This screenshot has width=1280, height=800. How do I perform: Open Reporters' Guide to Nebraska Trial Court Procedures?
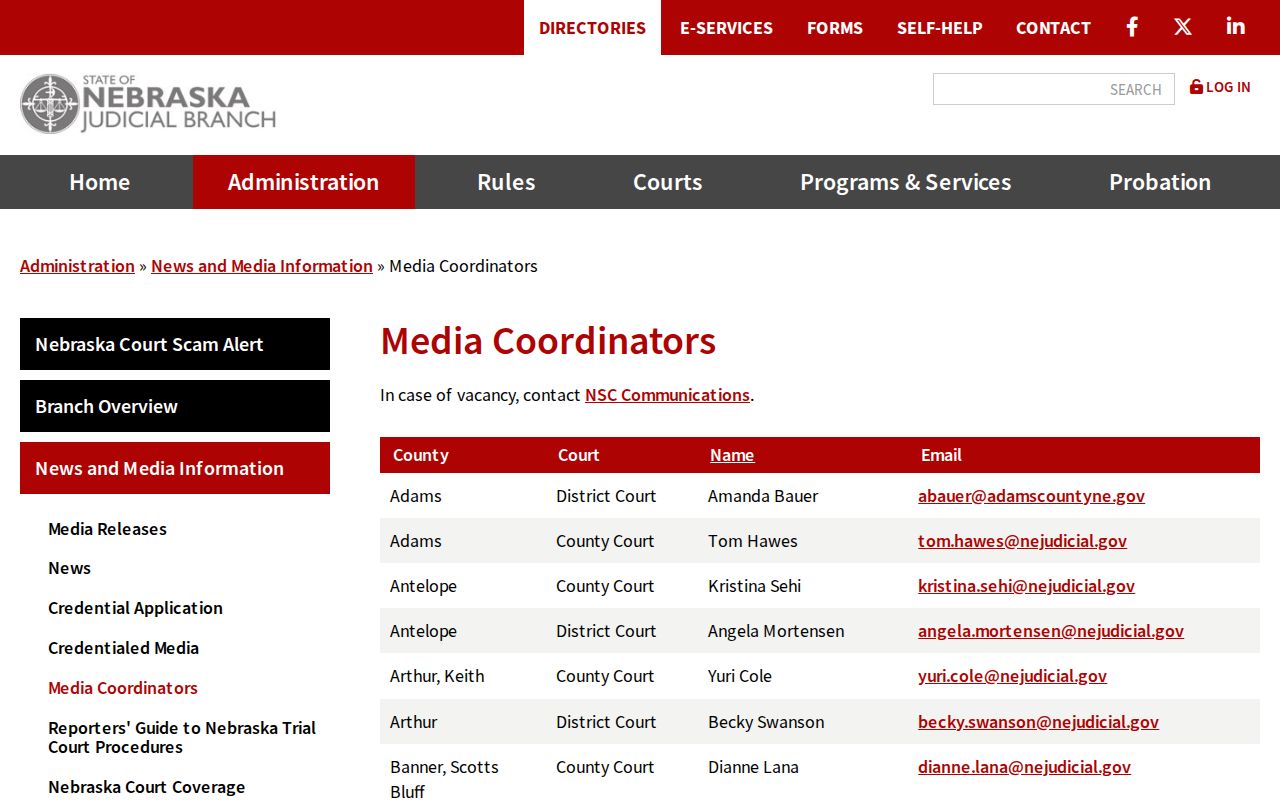point(182,737)
